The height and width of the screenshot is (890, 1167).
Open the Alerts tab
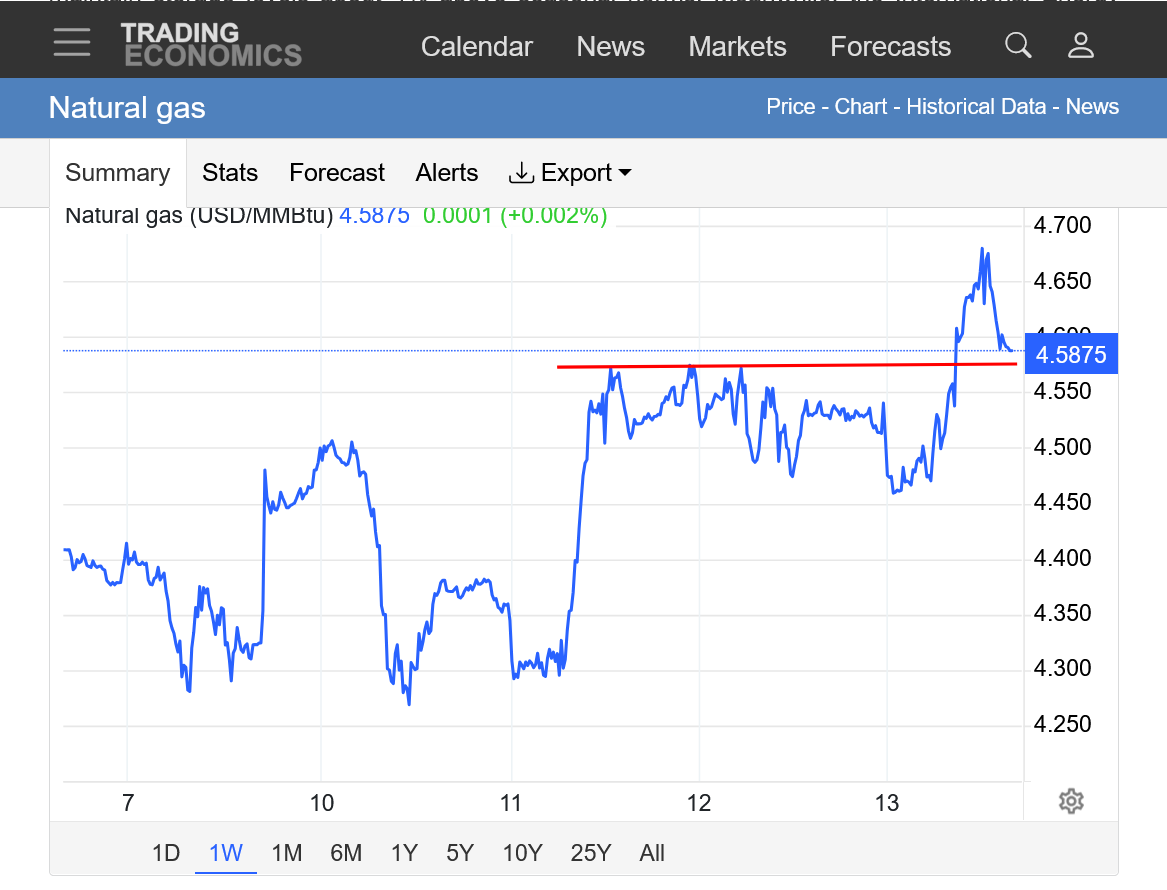[x=447, y=173]
